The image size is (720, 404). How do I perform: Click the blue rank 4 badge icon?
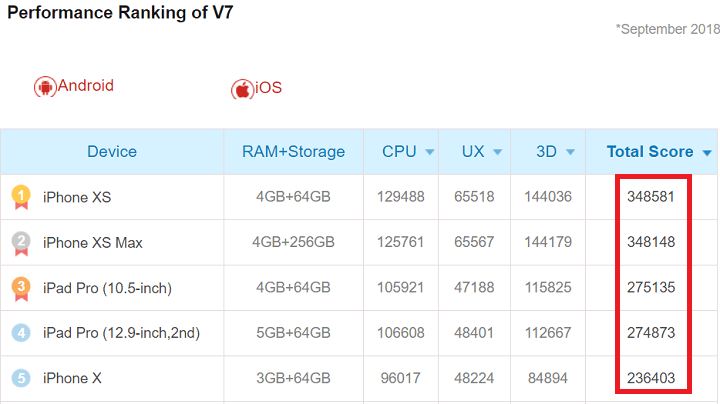[x=21, y=333]
